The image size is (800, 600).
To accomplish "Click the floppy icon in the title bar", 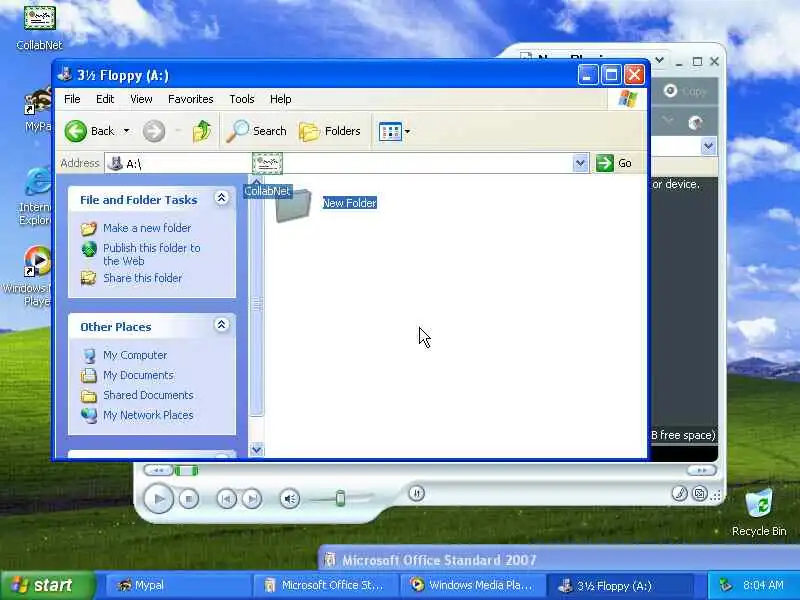I will (x=65, y=74).
